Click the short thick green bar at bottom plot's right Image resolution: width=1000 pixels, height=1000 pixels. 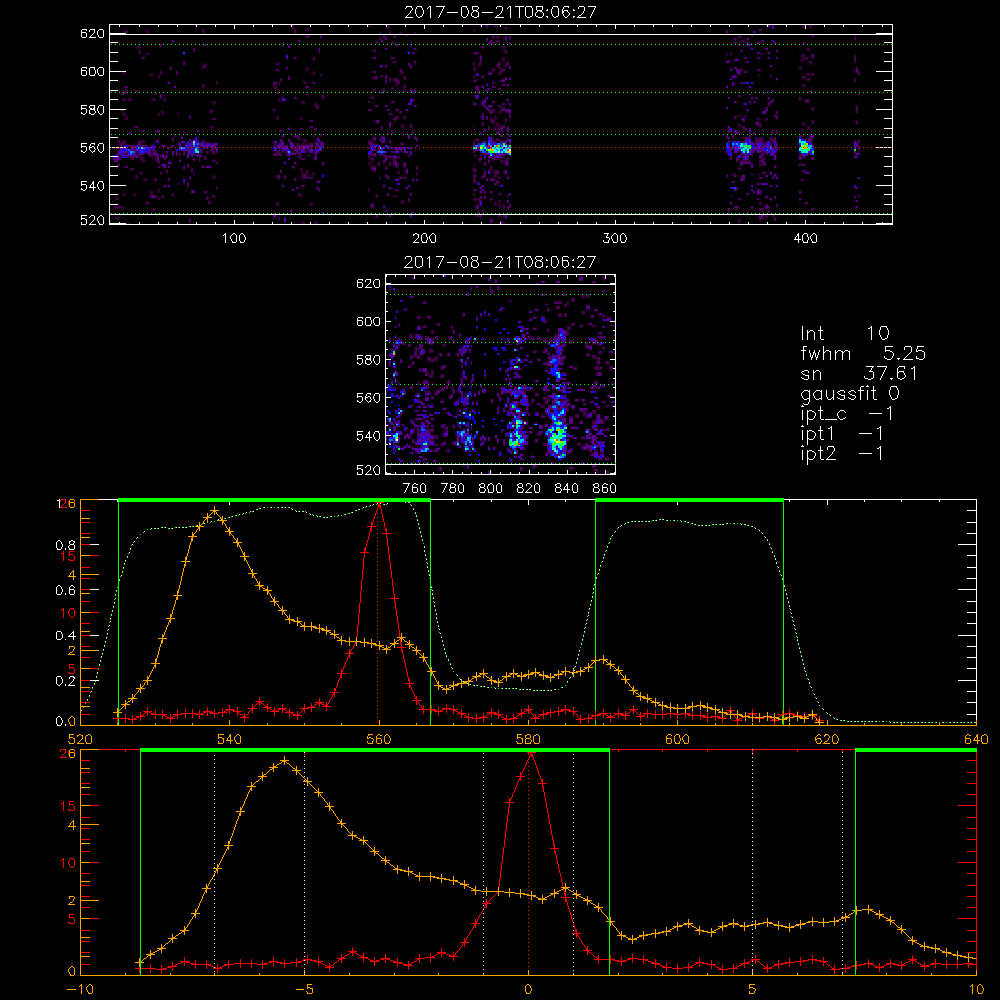[916, 750]
